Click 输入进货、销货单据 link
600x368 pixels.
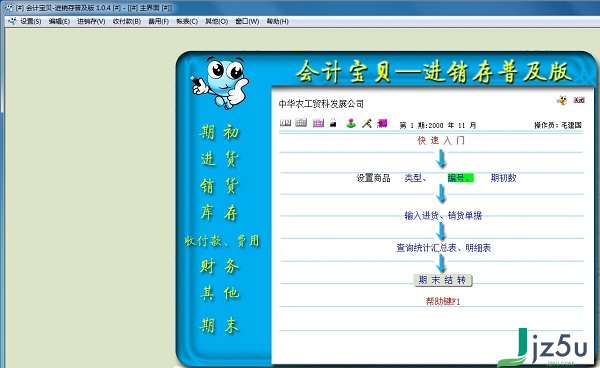[443, 216]
